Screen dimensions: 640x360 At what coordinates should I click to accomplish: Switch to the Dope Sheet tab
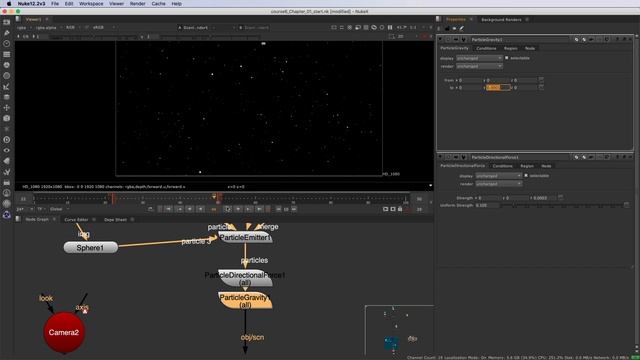coord(115,220)
